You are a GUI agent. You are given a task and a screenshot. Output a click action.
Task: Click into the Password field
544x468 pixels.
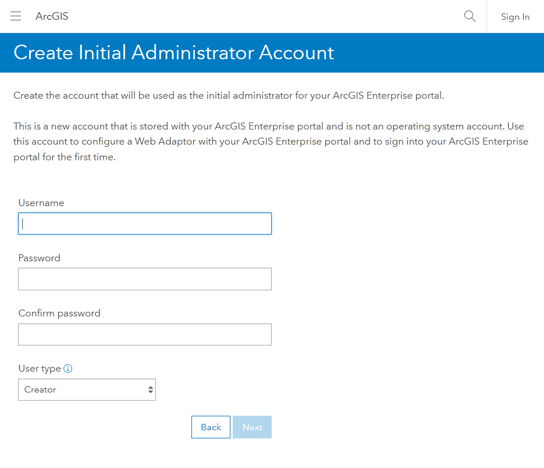pyautogui.click(x=145, y=279)
